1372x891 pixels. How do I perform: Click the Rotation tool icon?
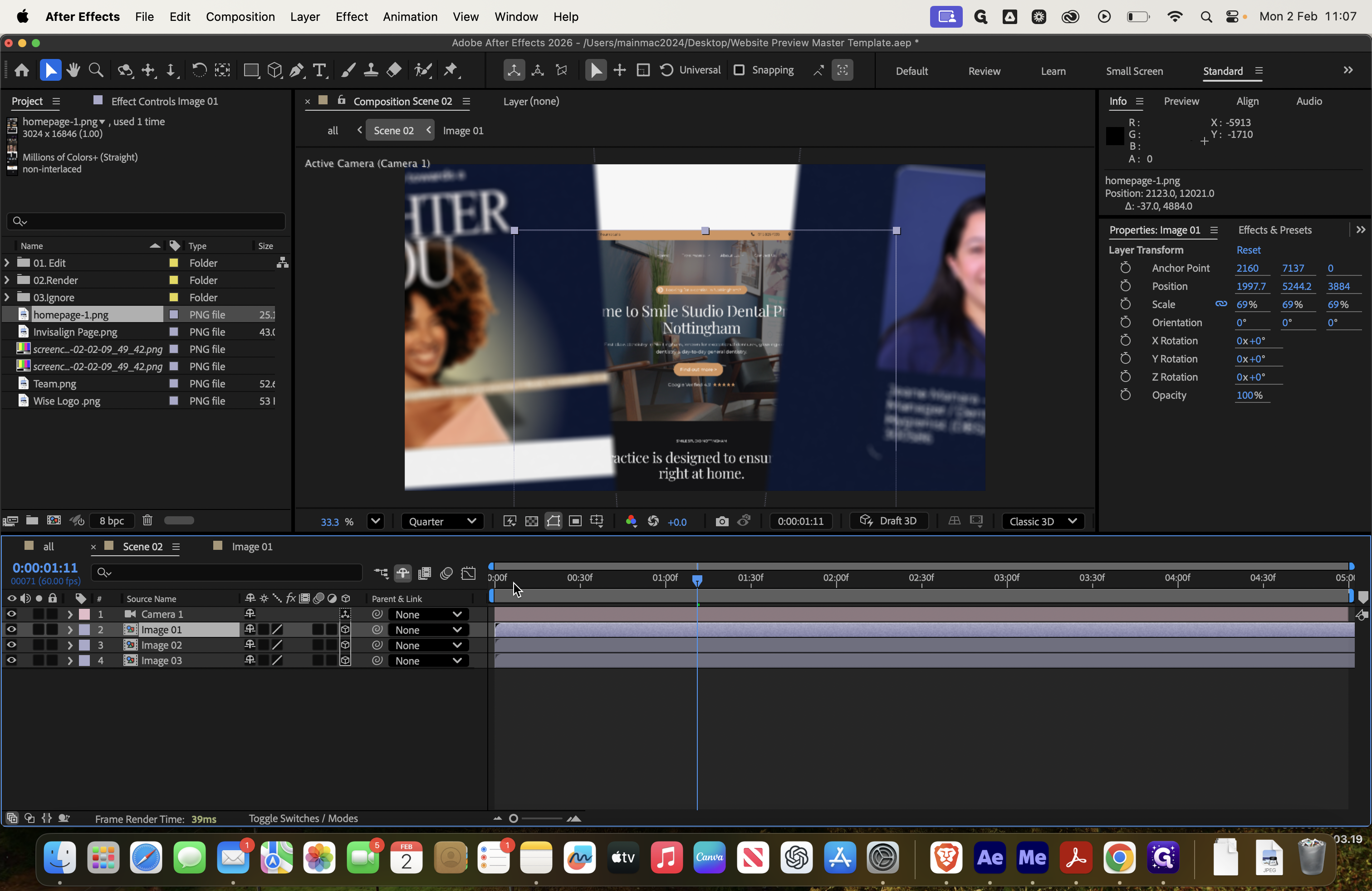click(x=199, y=70)
